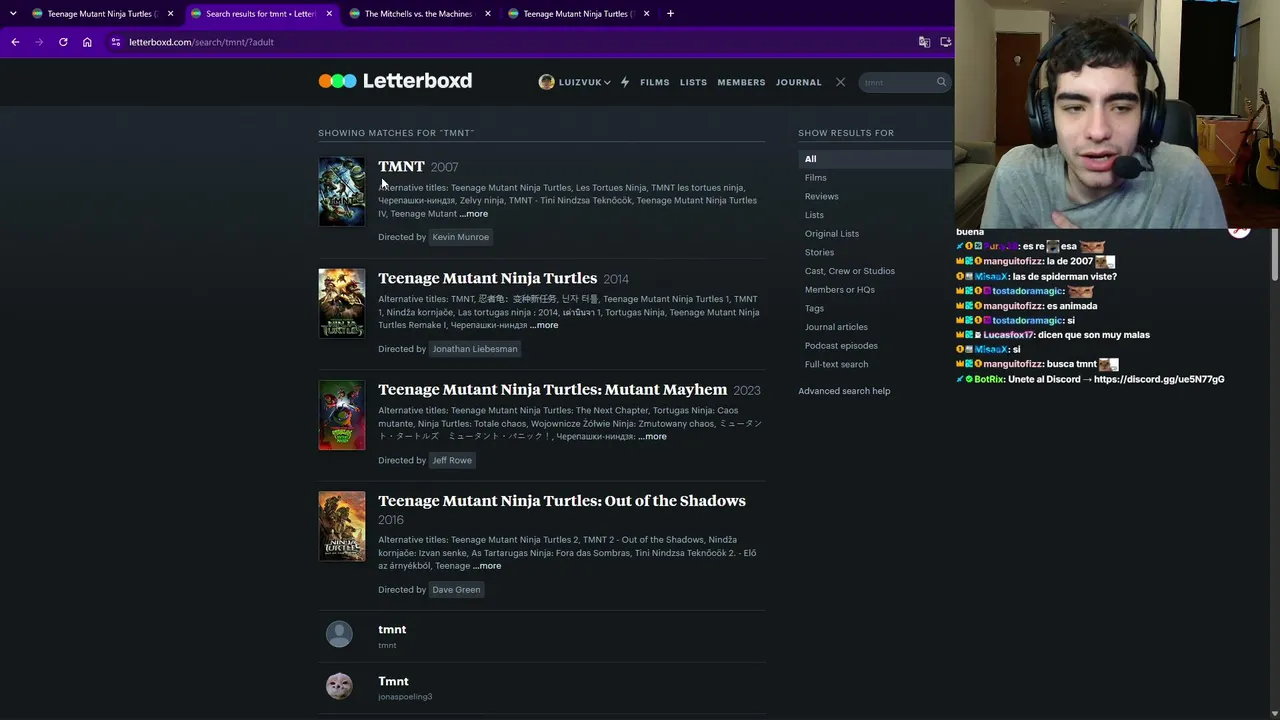1280x720 pixels.
Task: Expand ...more alternative titles for TMNT 2007
Action: (x=474, y=214)
